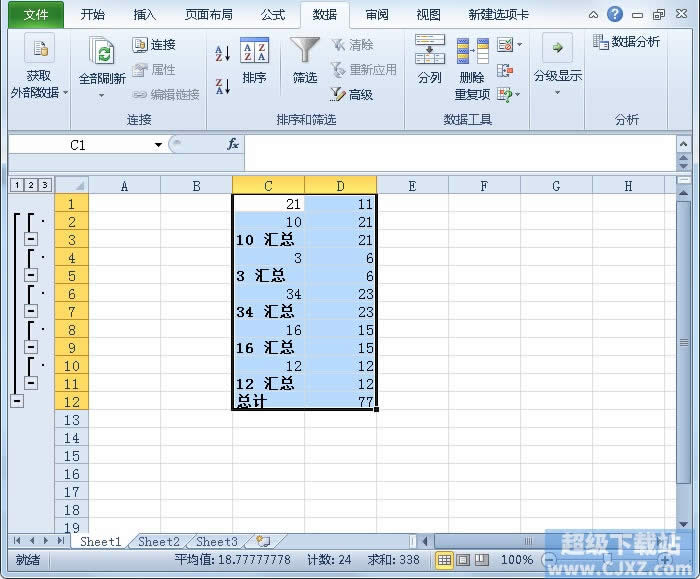Image resolution: width=700 pixels, height=579 pixels.
Task: Select cell containing 总计
Action: point(268,401)
